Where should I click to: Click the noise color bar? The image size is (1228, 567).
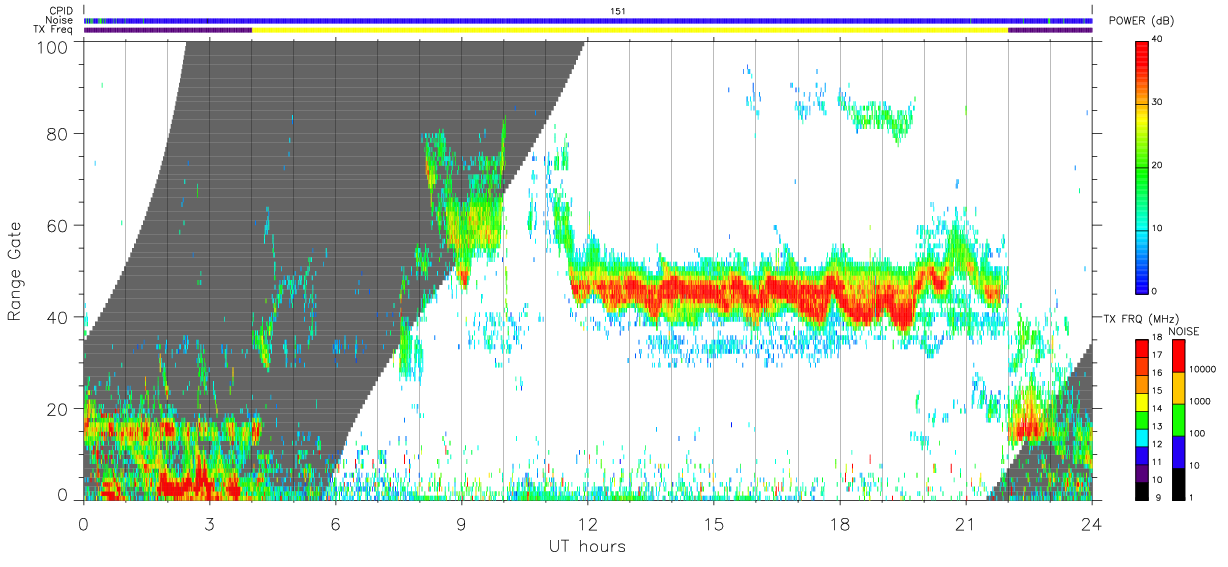click(1177, 418)
